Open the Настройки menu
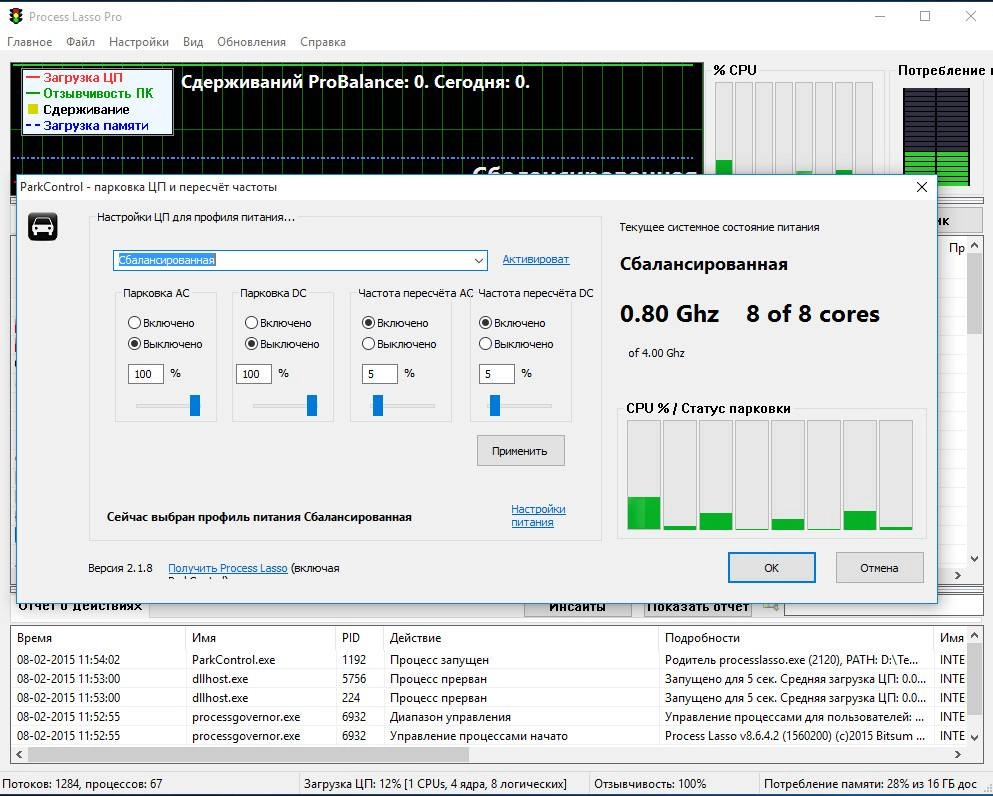Image resolution: width=993 pixels, height=796 pixels. (139, 42)
